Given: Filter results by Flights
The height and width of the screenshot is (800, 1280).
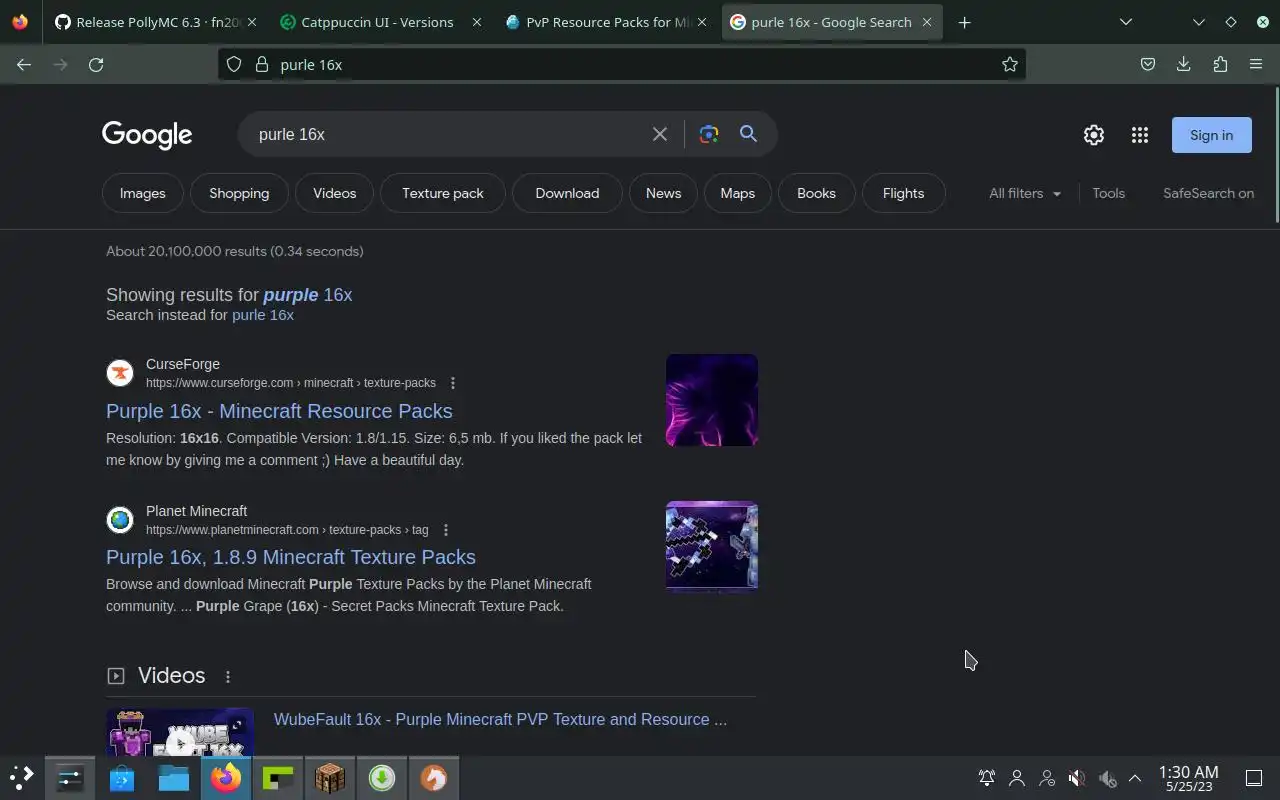Looking at the screenshot, I should [903, 193].
